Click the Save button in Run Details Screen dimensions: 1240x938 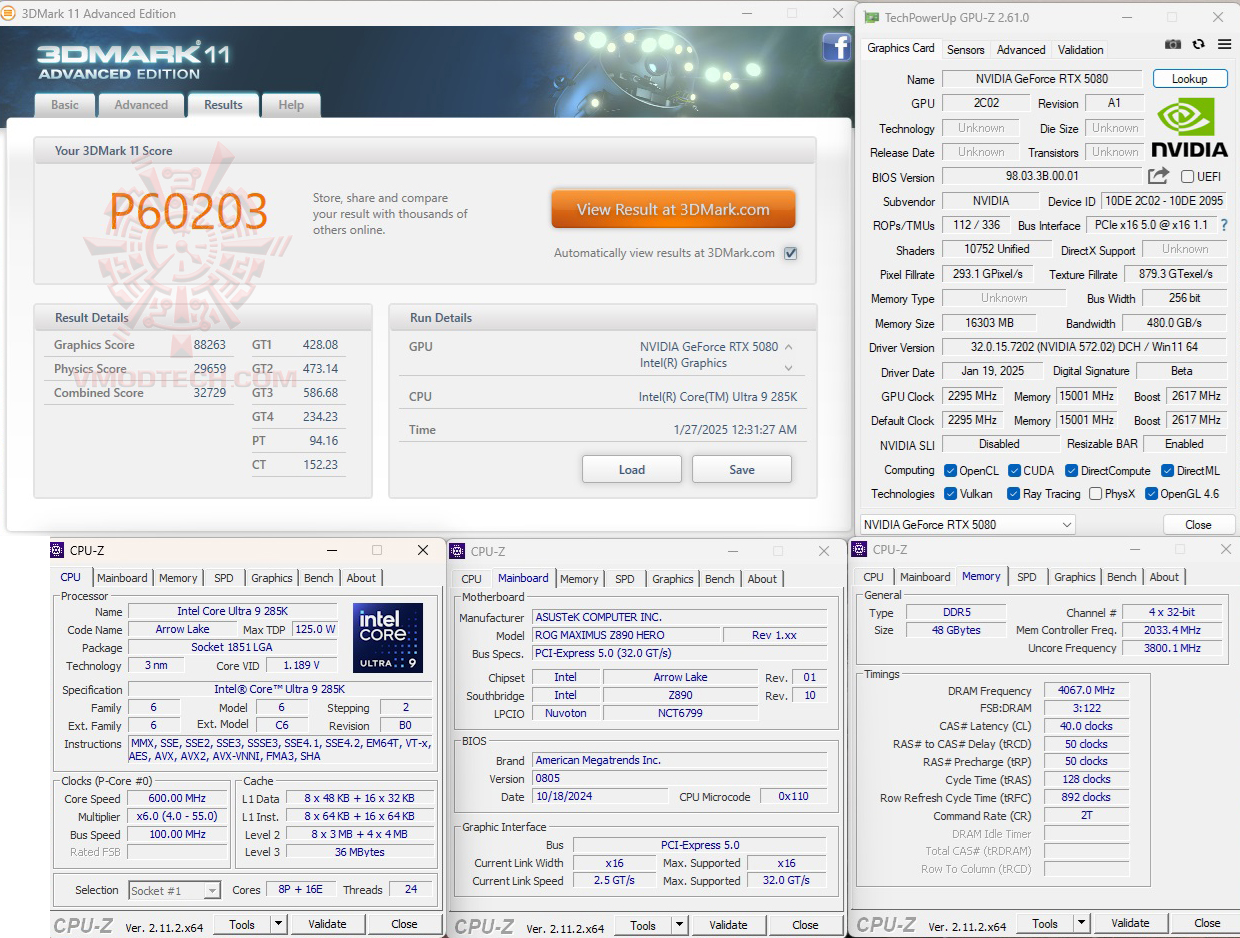tap(742, 469)
